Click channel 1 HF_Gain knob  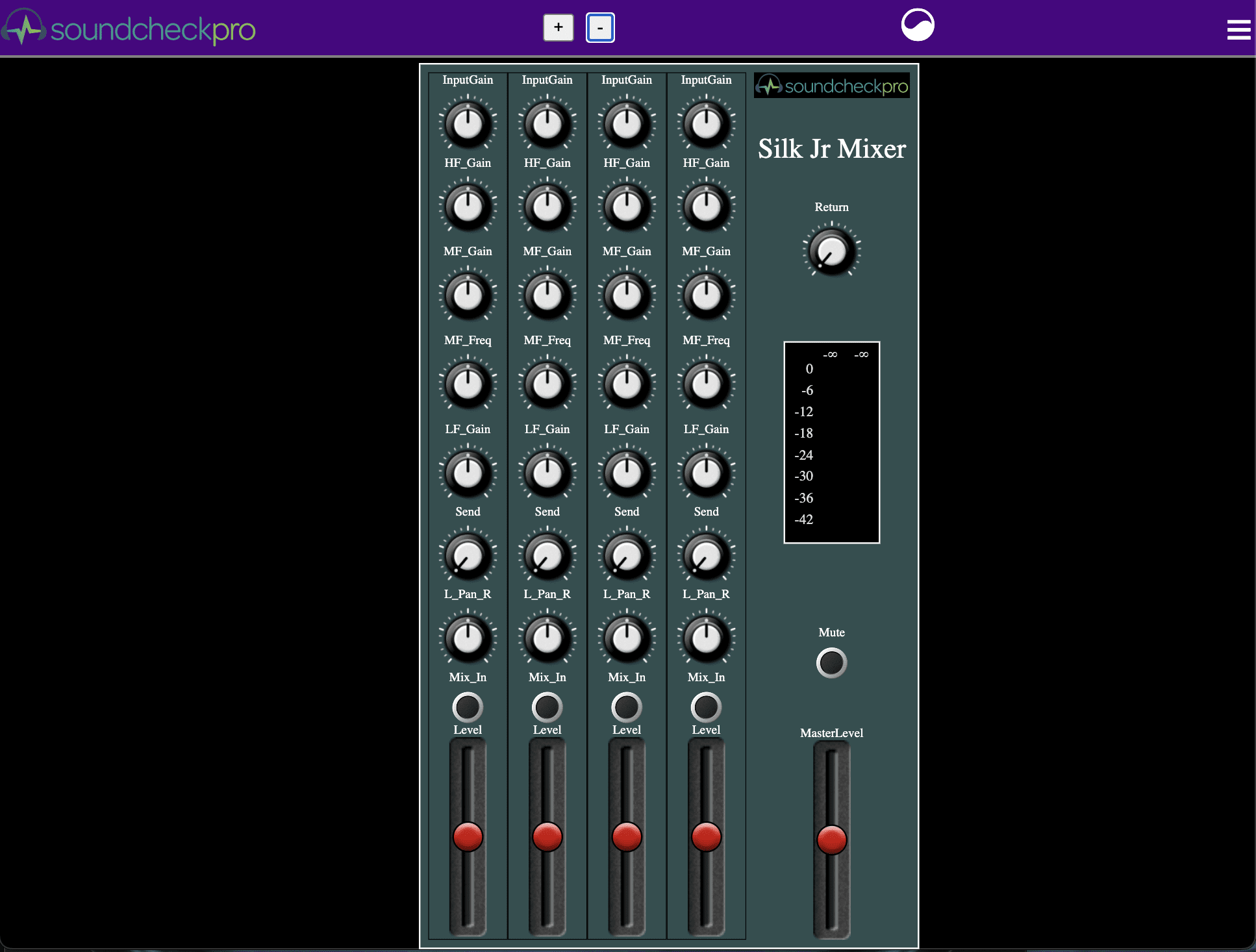click(x=468, y=207)
